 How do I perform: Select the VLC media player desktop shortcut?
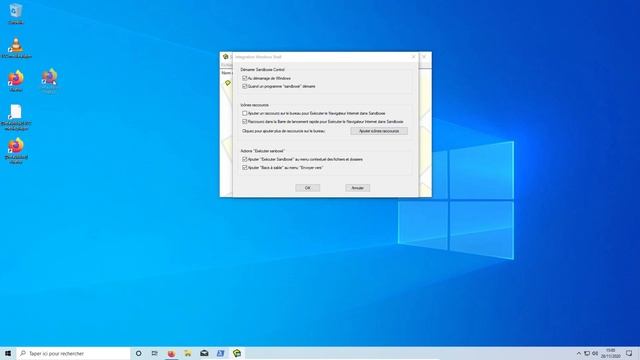click(x=16, y=48)
